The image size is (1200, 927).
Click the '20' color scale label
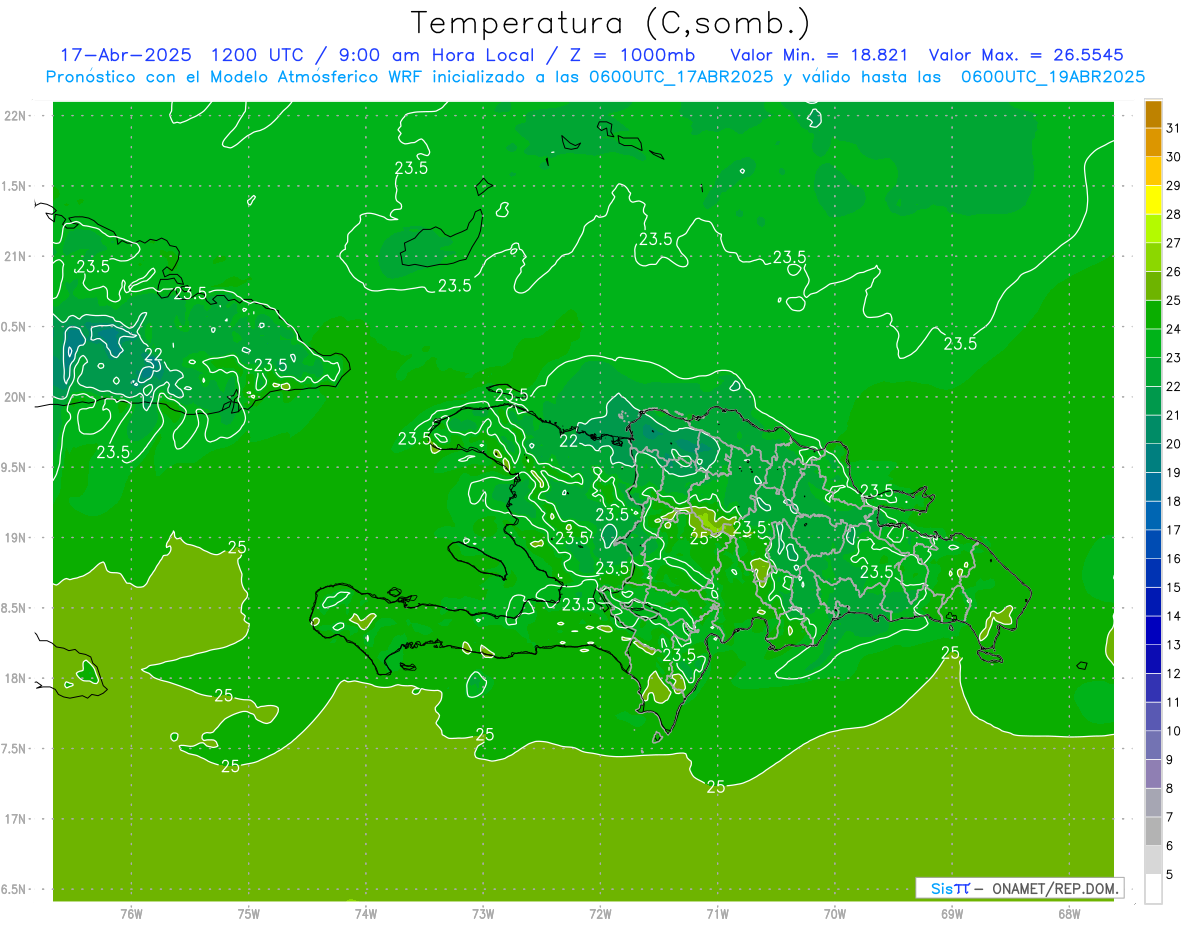coord(1174,444)
